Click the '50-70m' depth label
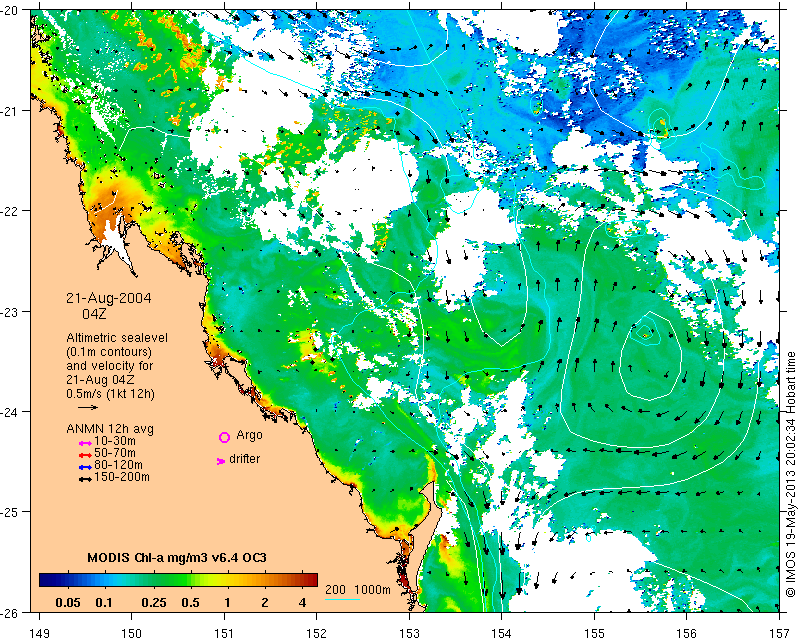 tap(115, 453)
